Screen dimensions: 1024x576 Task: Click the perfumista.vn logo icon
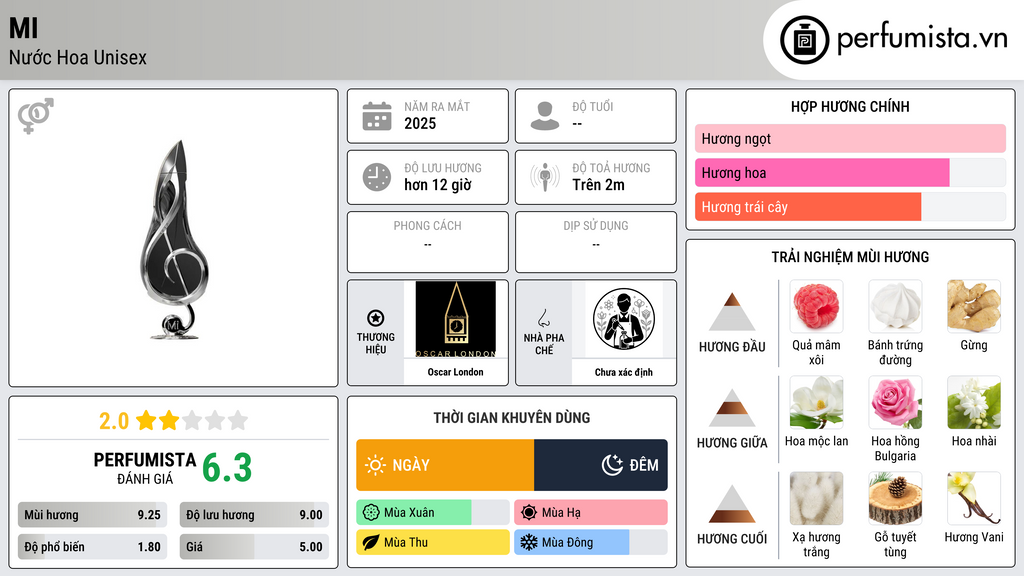804,40
